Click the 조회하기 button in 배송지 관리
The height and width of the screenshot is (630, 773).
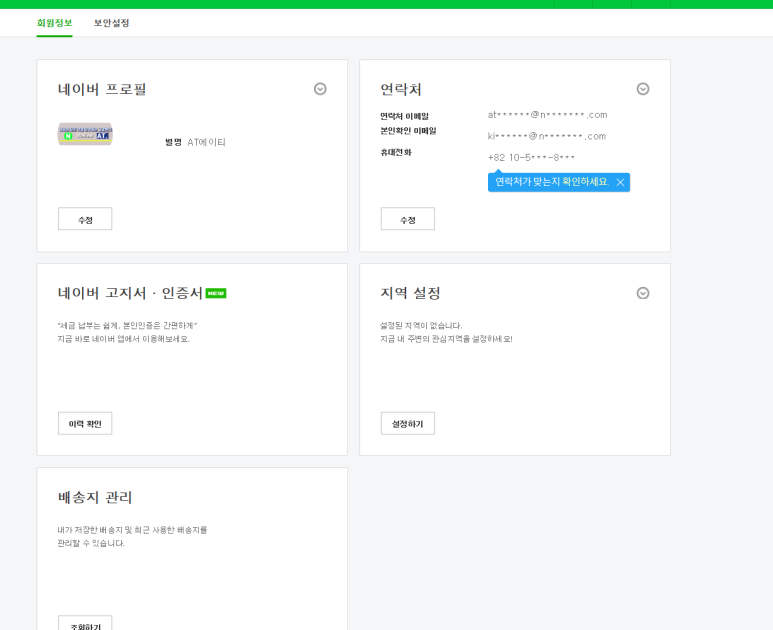click(85, 623)
